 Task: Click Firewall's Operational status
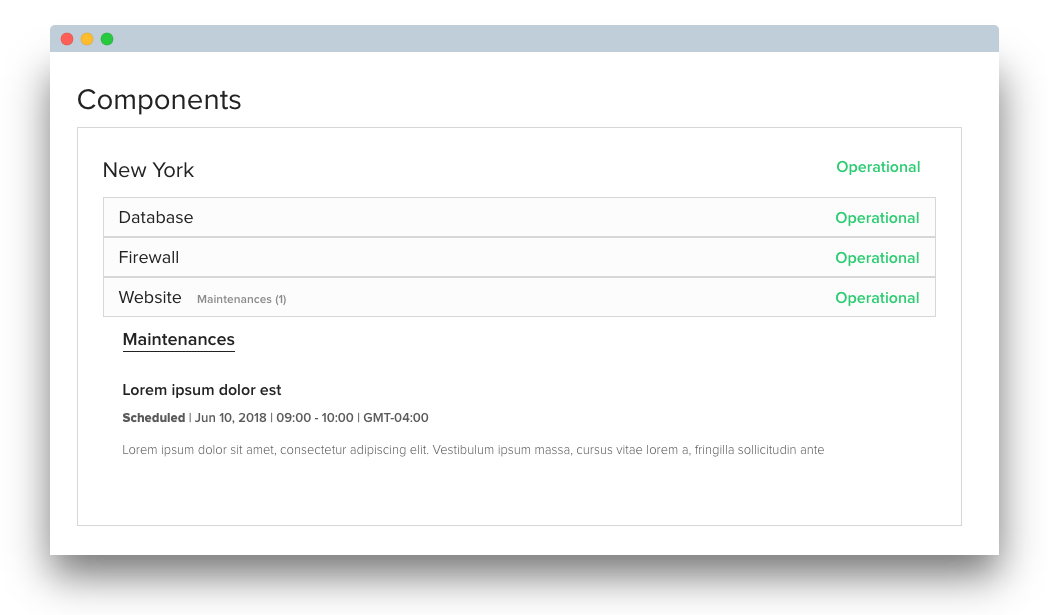pyautogui.click(x=877, y=258)
